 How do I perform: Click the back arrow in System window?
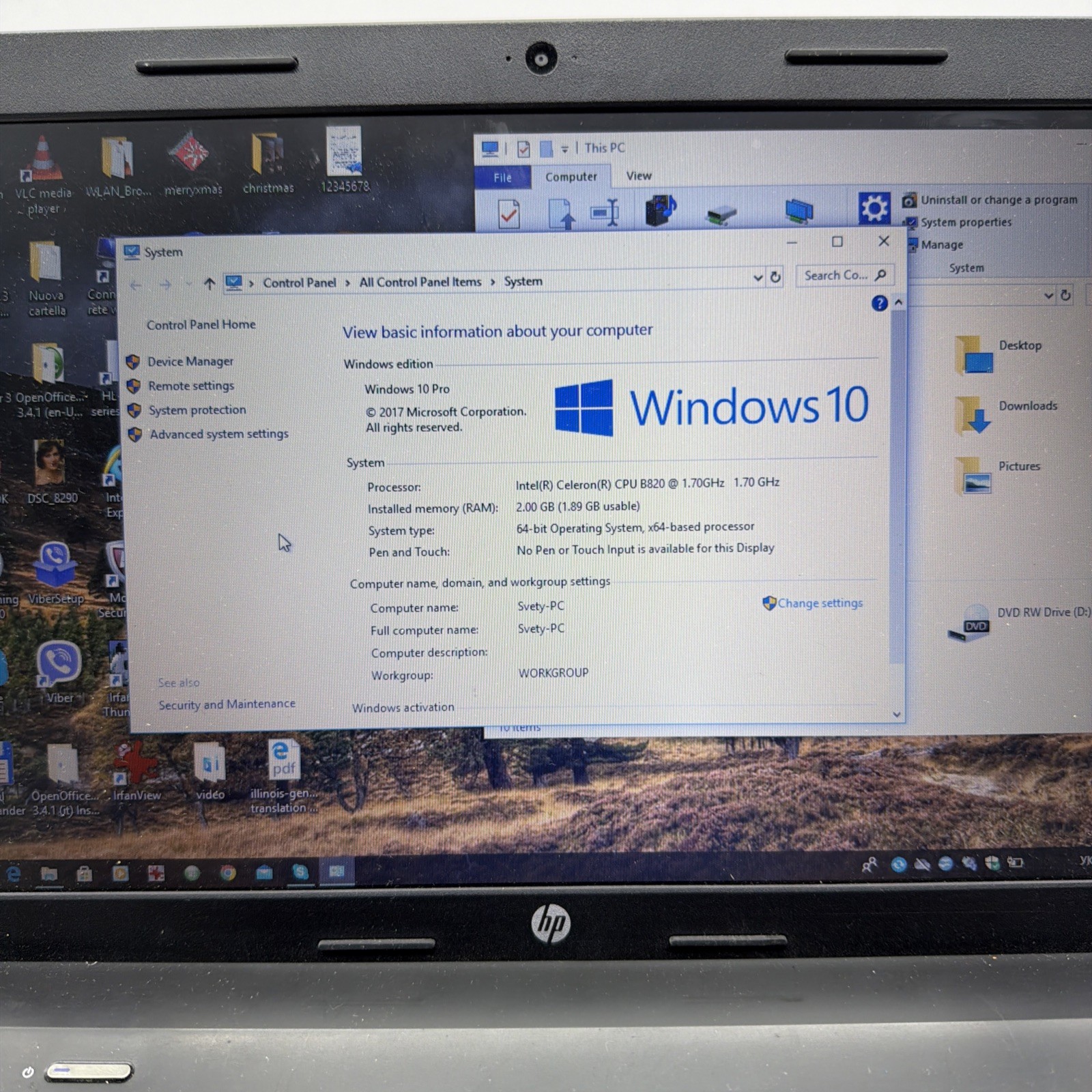[x=135, y=285]
